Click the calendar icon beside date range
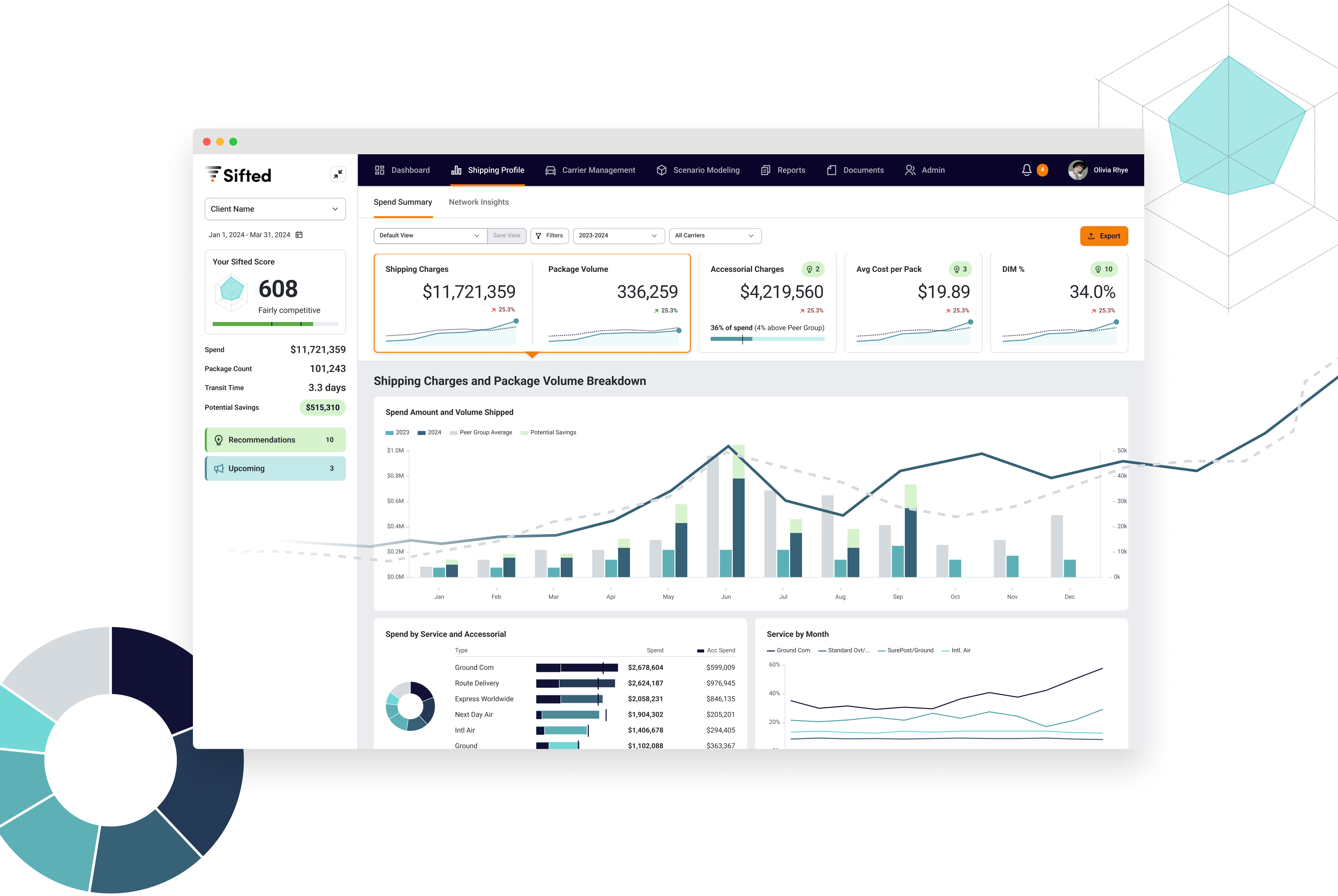Viewport: 1338px width, 896px height. click(x=299, y=235)
